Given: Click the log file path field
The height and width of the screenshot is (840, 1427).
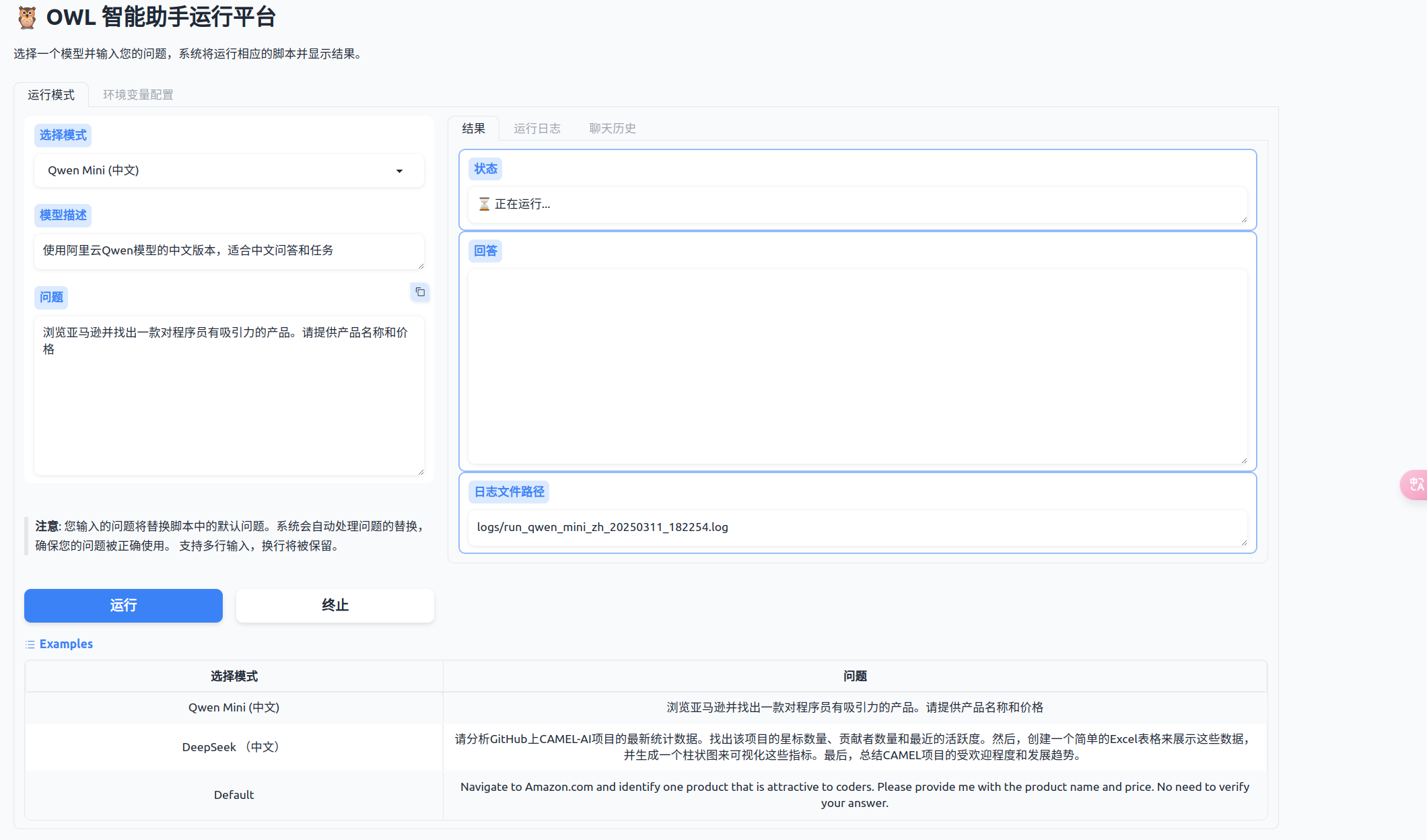Looking at the screenshot, I should coord(856,527).
